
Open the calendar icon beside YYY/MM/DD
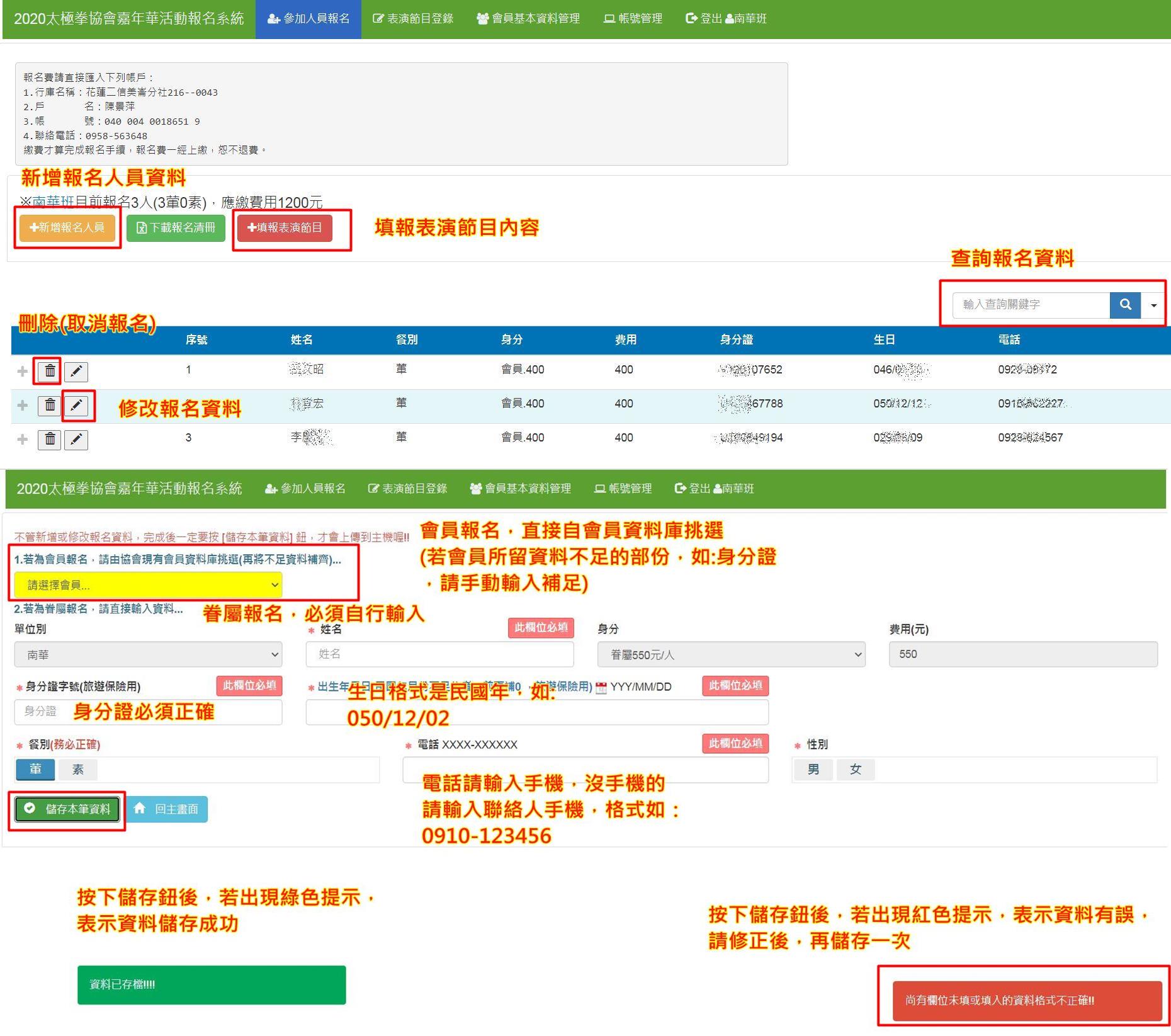pos(601,688)
